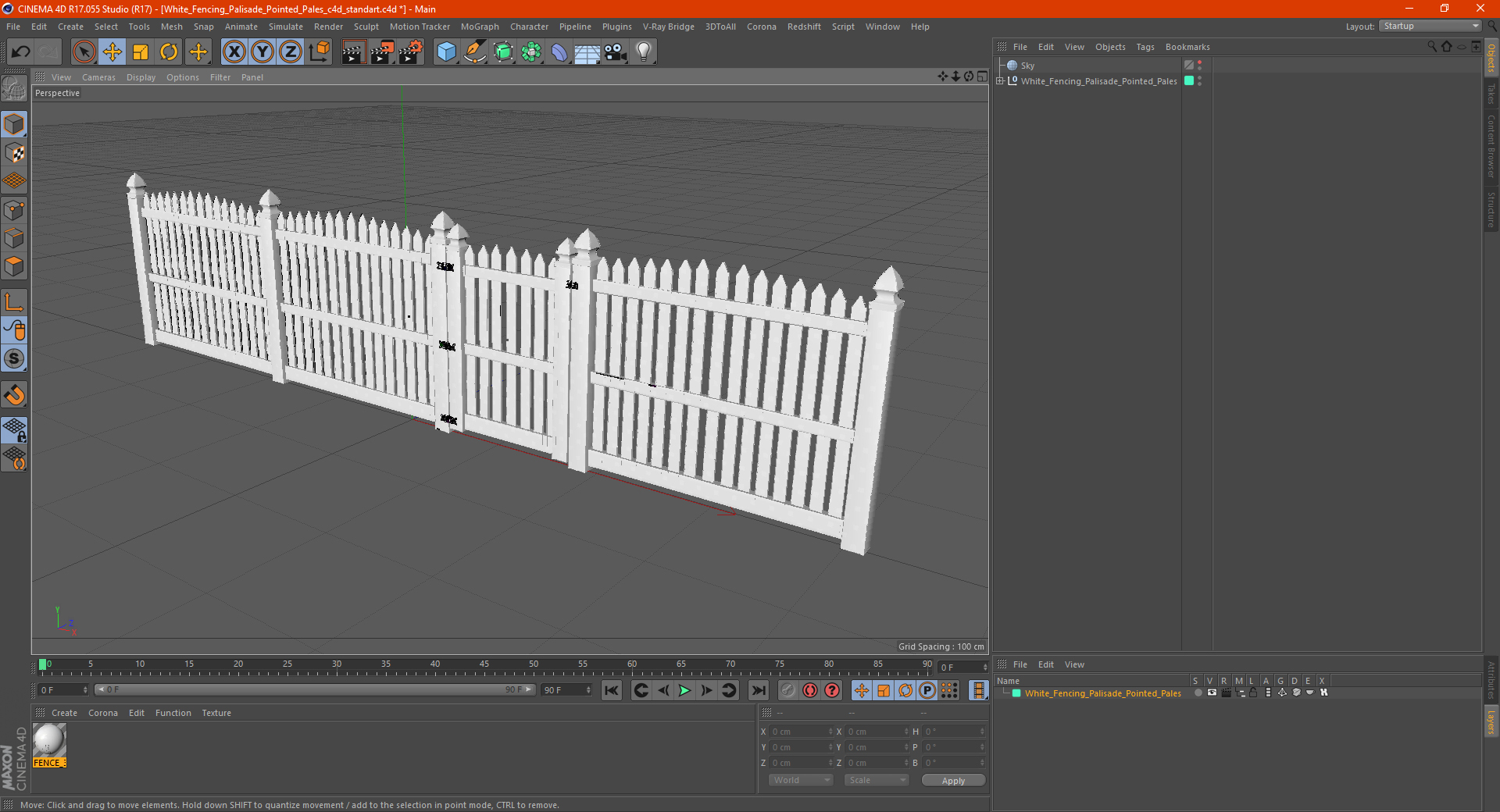The image size is (1500, 812).
Task: Switch to Edges mode
Action: point(14,238)
